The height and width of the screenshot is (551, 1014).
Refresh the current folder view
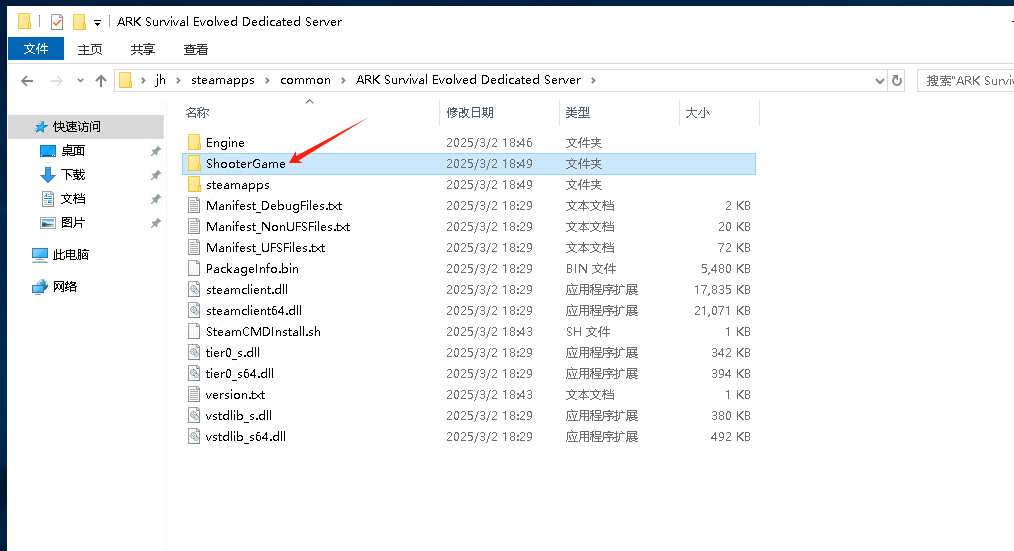(897, 80)
